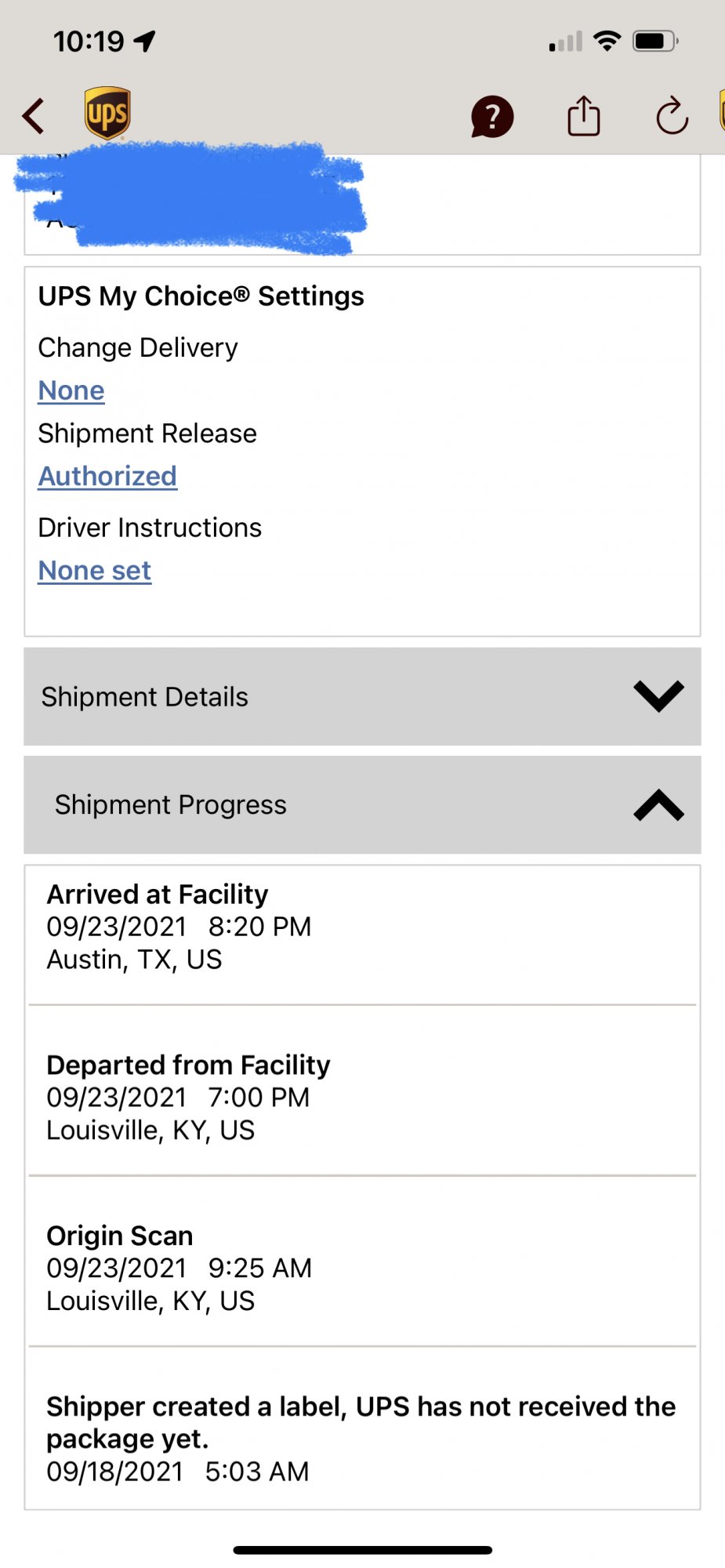This screenshot has width=725, height=1568.
Task: Open the help question mark icon
Action: 491,118
